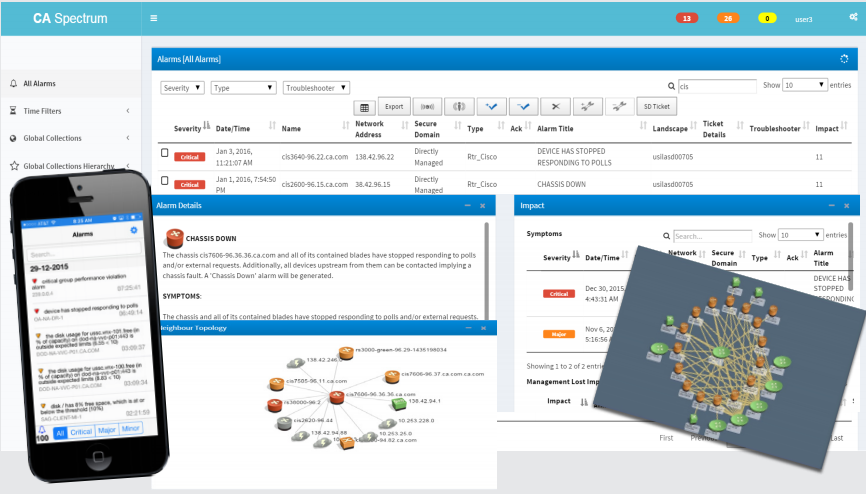Click the clear alarm X icon
The image size is (866, 494).
point(556,107)
